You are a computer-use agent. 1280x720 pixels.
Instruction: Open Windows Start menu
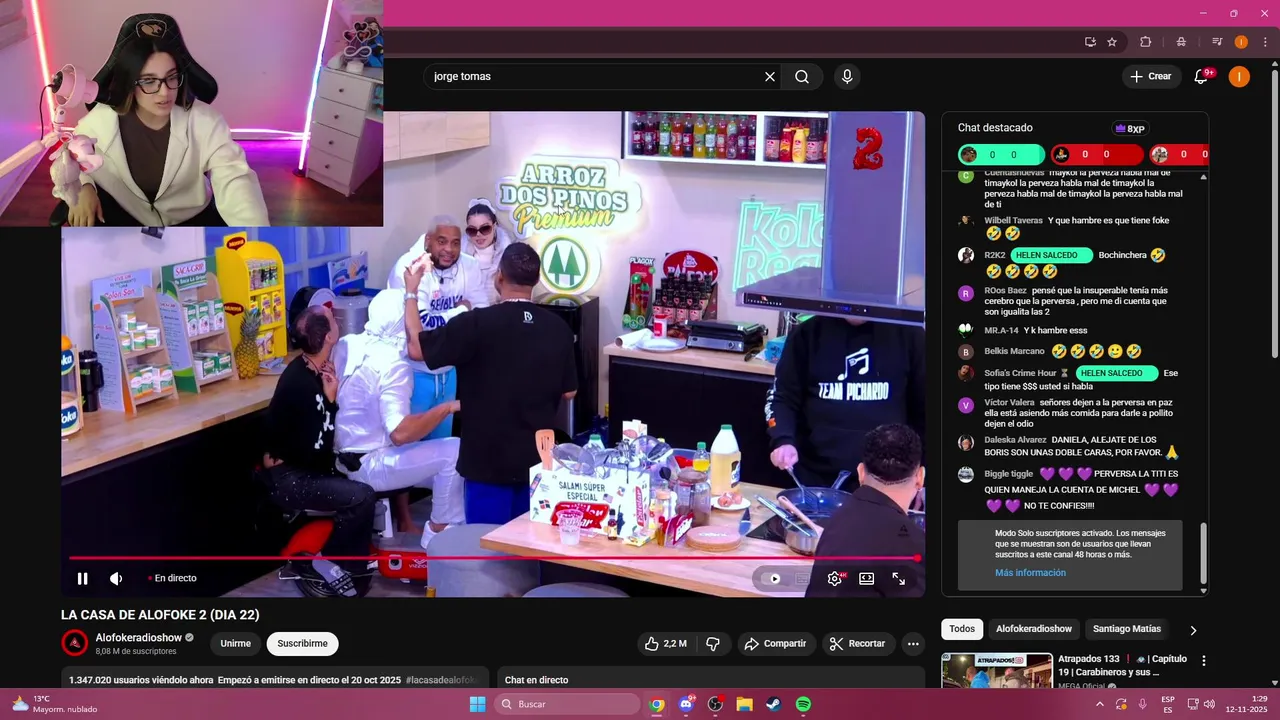point(477,704)
